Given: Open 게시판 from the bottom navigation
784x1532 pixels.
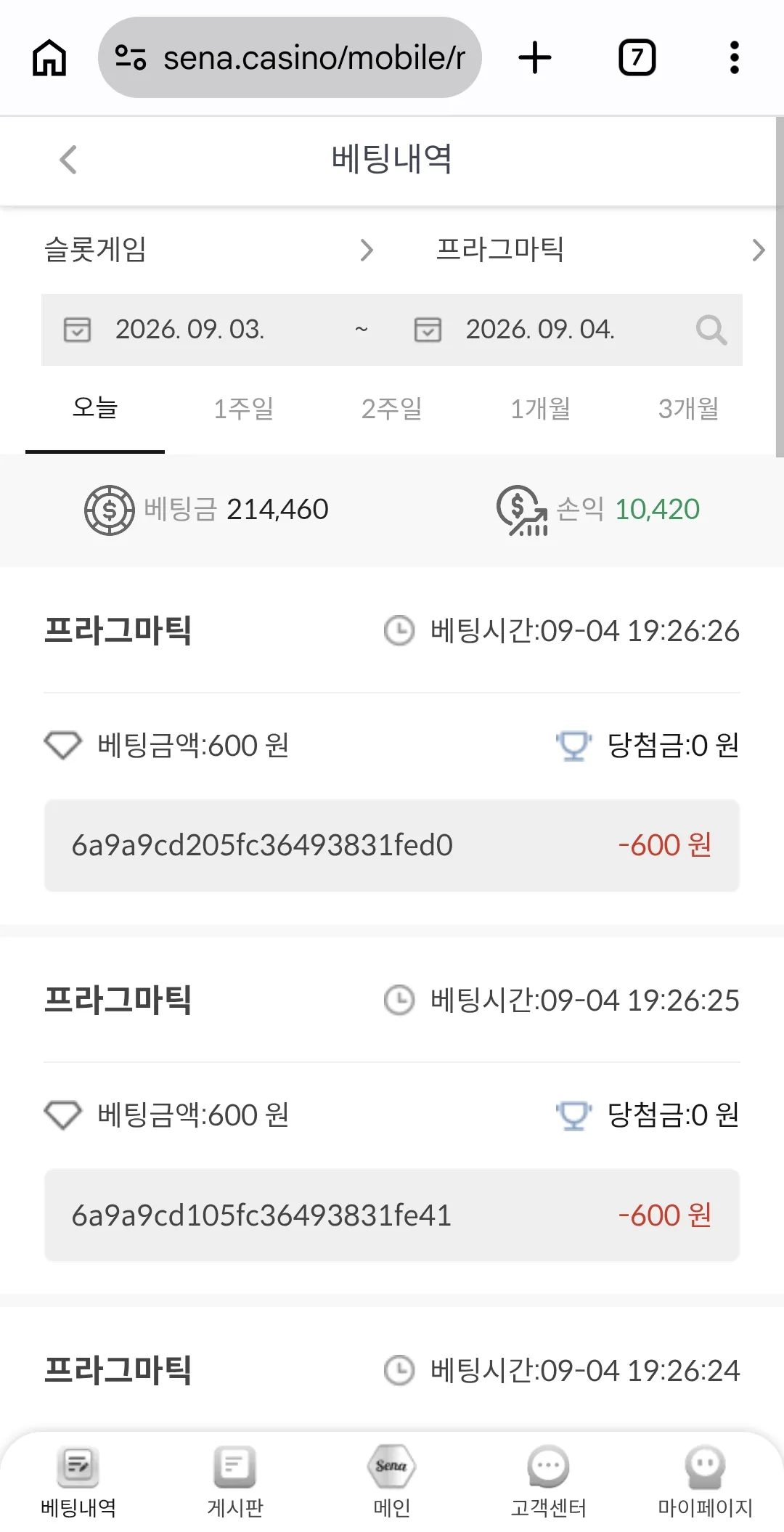Looking at the screenshot, I should tap(235, 1482).
